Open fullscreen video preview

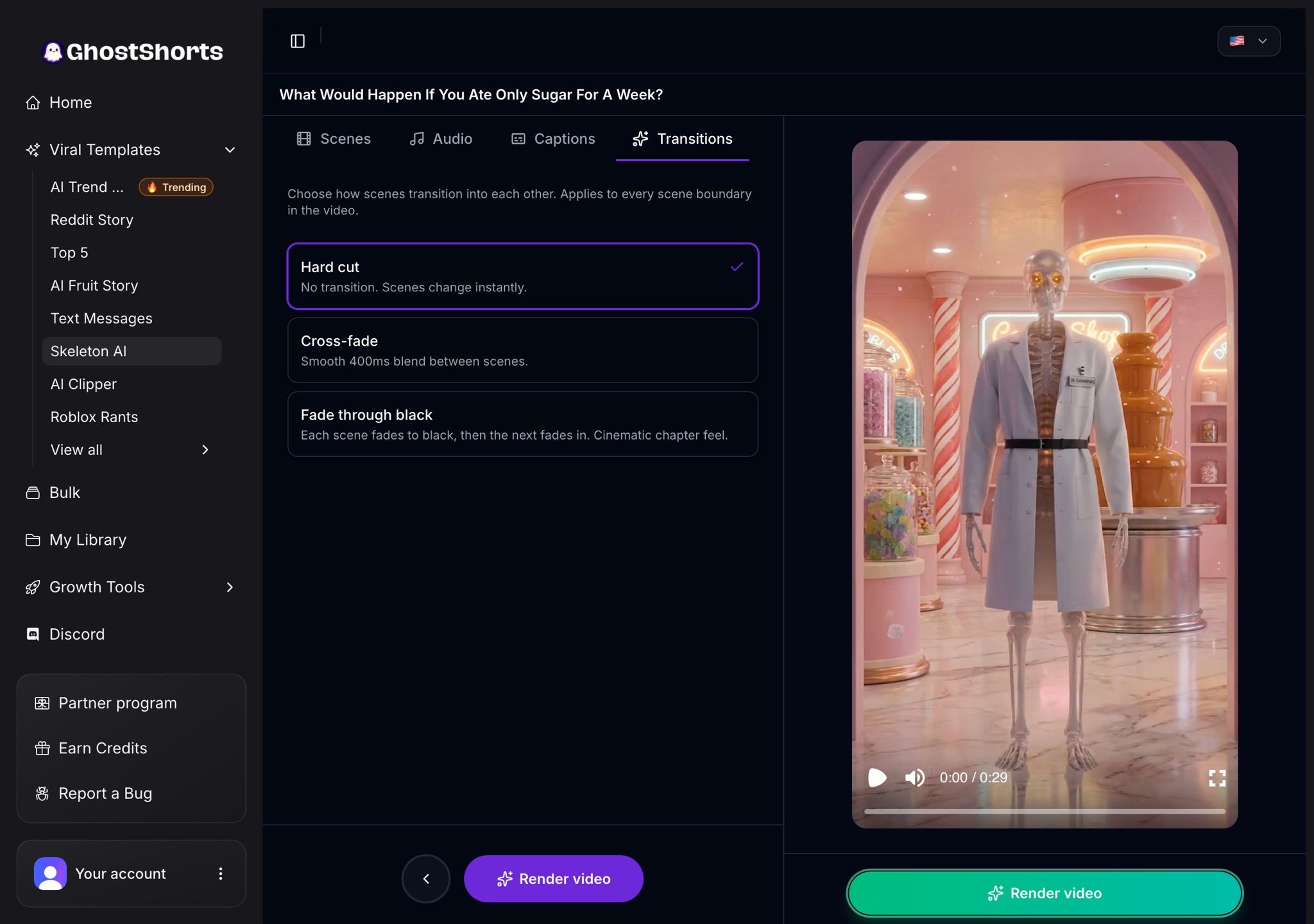pos(1217,778)
